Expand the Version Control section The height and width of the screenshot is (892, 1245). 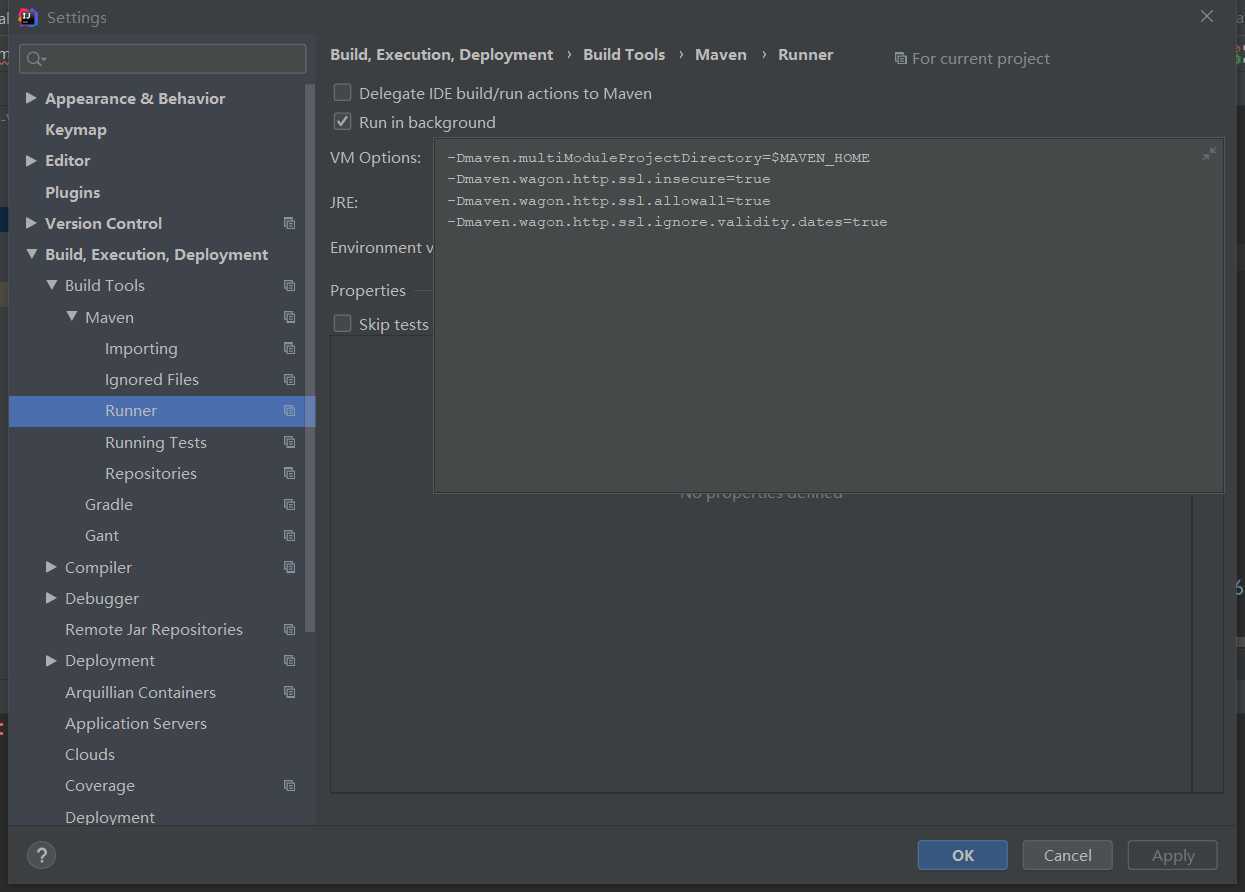pos(31,223)
